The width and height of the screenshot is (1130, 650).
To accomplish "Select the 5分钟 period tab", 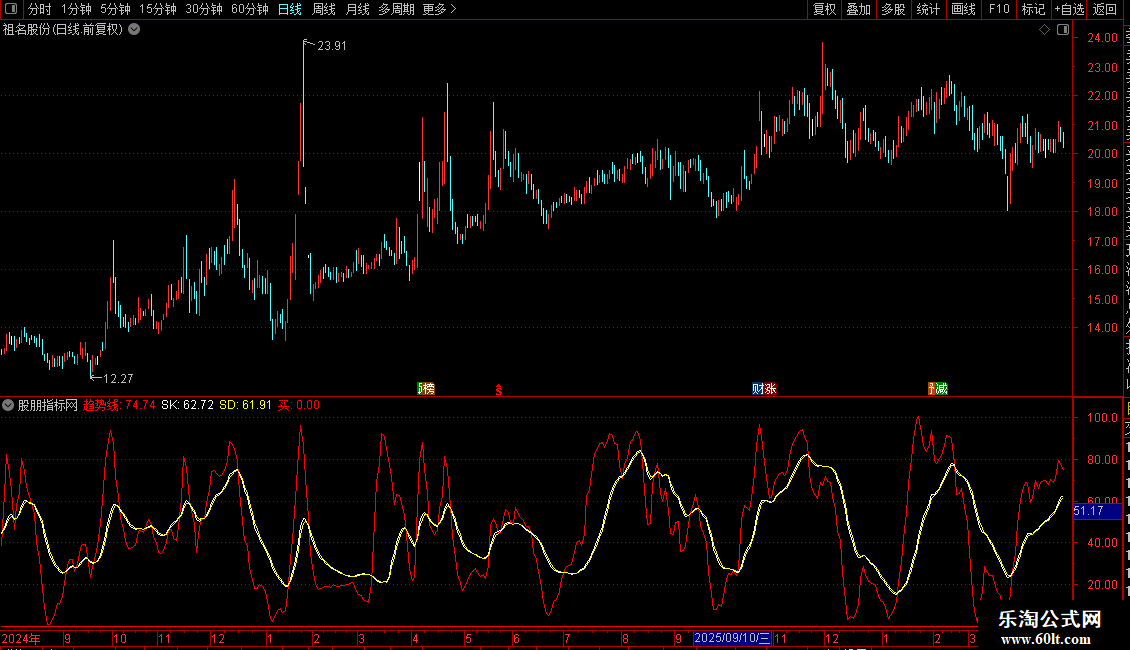I will [x=115, y=9].
